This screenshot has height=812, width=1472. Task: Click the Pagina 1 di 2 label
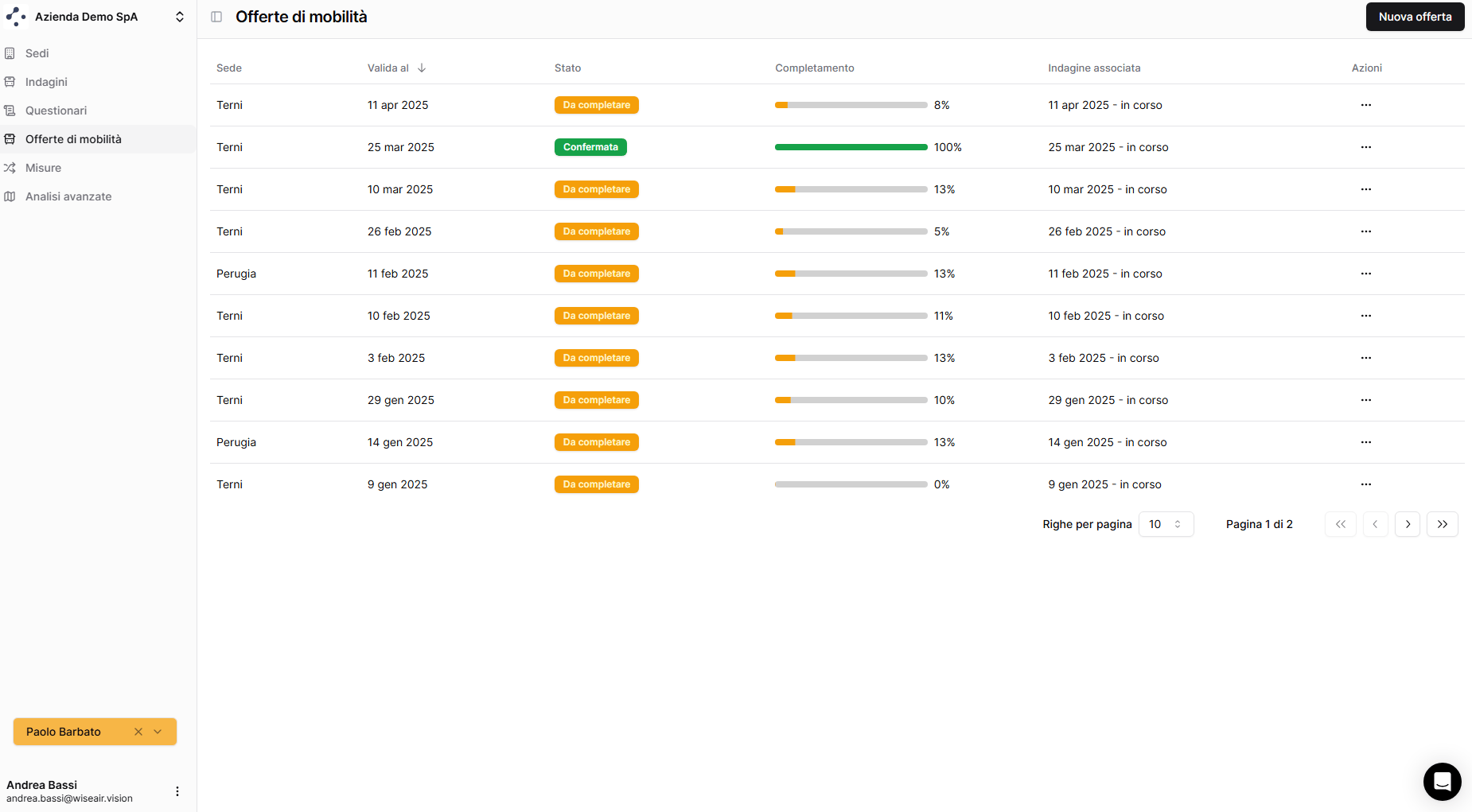tap(1259, 524)
